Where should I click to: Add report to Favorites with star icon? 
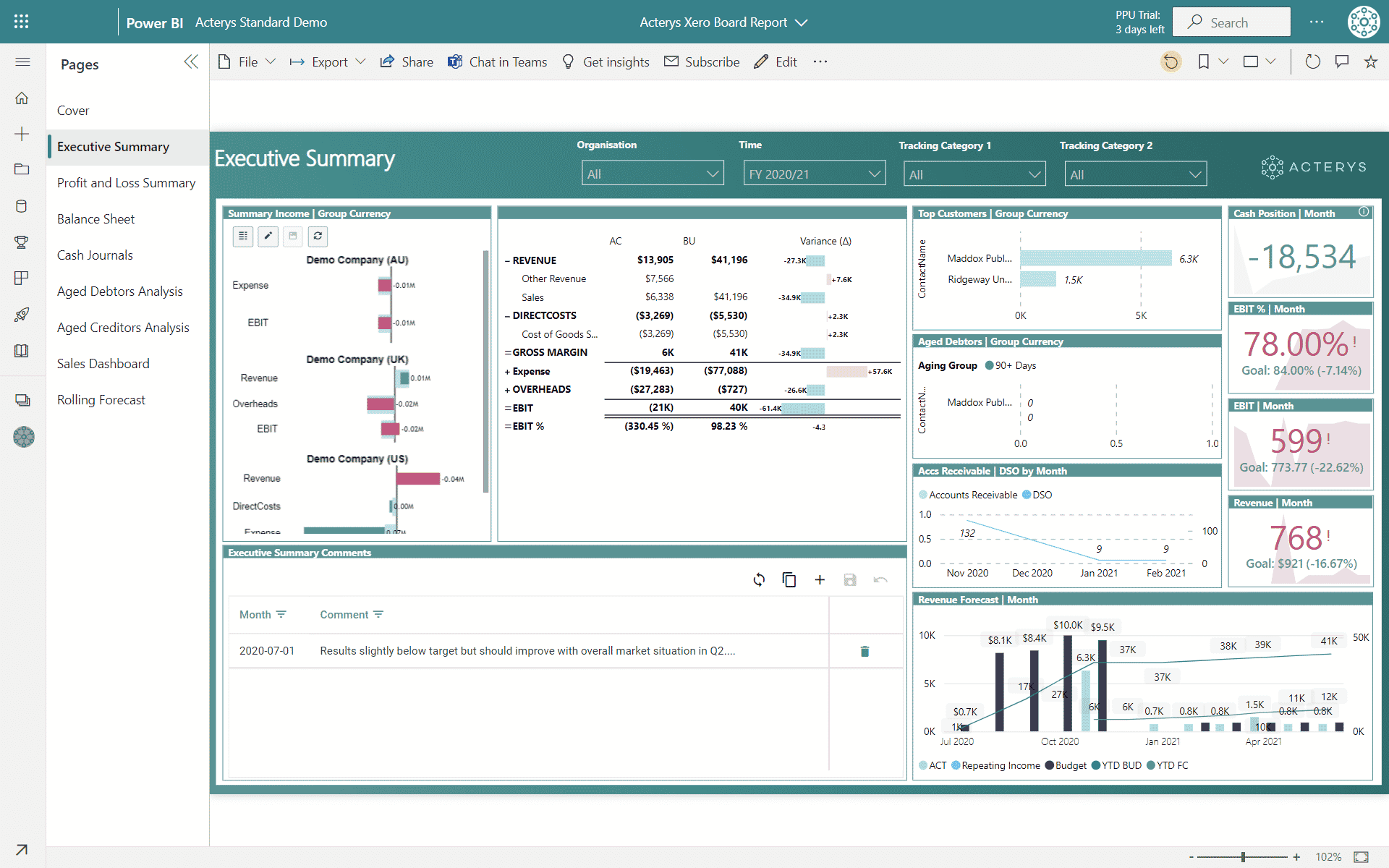click(1371, 62)
